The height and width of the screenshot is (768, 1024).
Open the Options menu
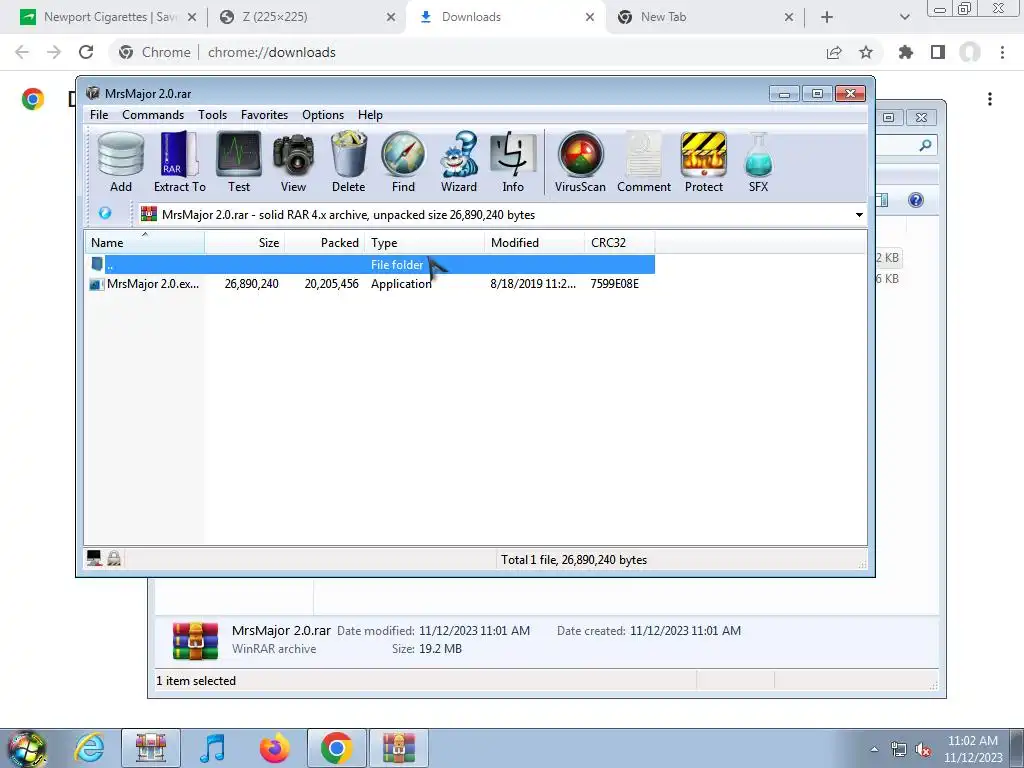[x=323, y=115]
